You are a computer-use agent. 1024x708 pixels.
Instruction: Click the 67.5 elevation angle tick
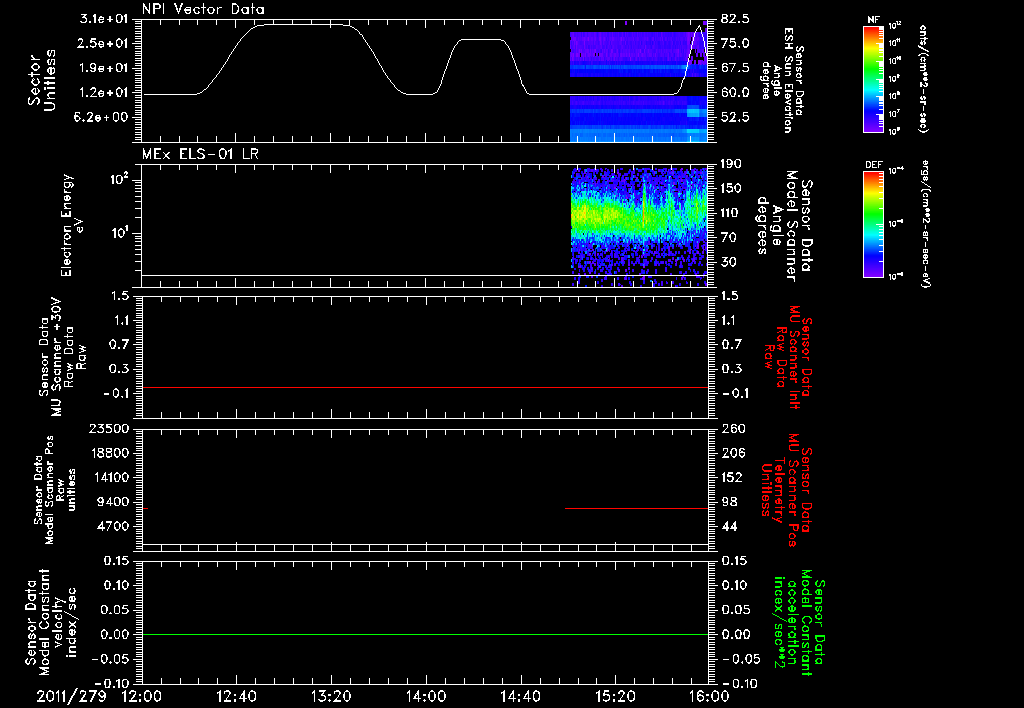tap(735, 68)
